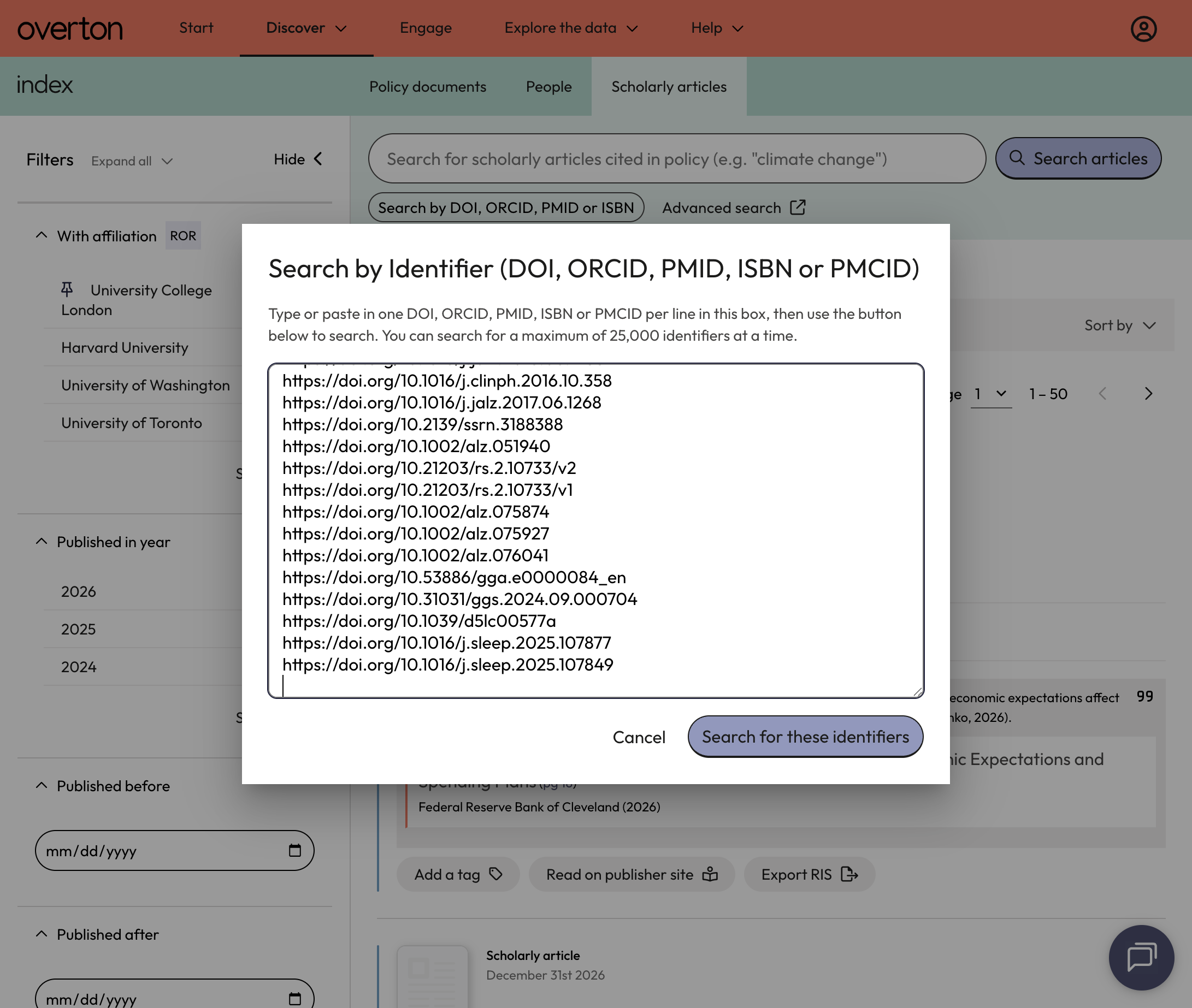Collapse the Published after filter
This screenshot has width=1192, height=1008.
(41, 934)
